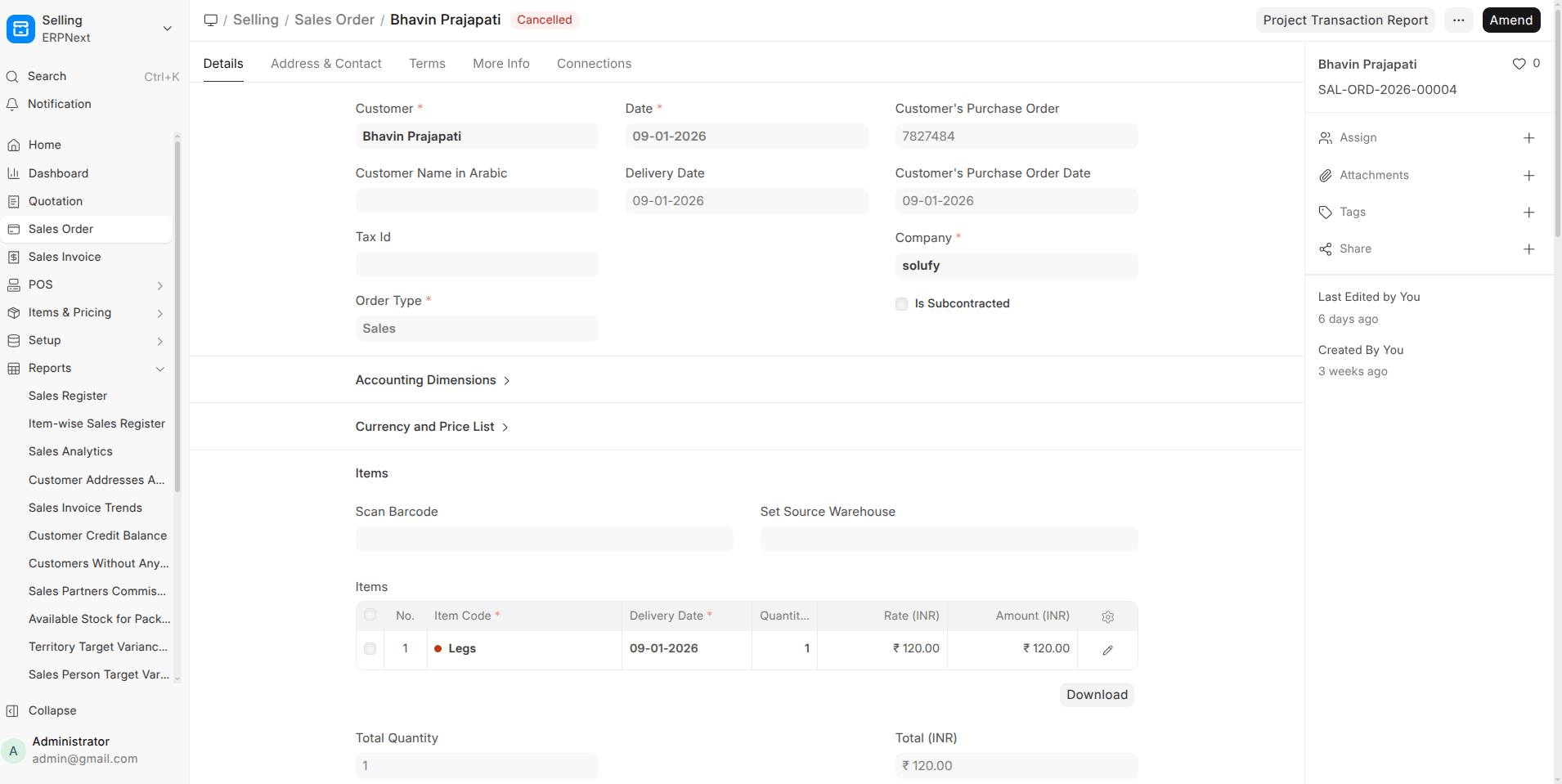Viewport: 1562px width, 784px height.
Task: Check the select-all items header checkbox
Action: pyautogui.click(x=370, y=615)
